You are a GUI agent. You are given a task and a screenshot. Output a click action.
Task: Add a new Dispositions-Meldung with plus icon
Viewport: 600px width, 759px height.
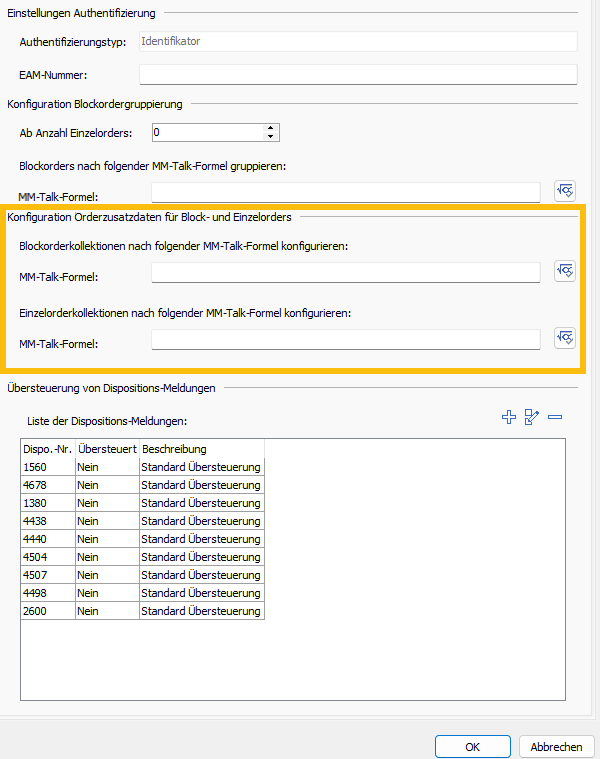click(509, 418)
